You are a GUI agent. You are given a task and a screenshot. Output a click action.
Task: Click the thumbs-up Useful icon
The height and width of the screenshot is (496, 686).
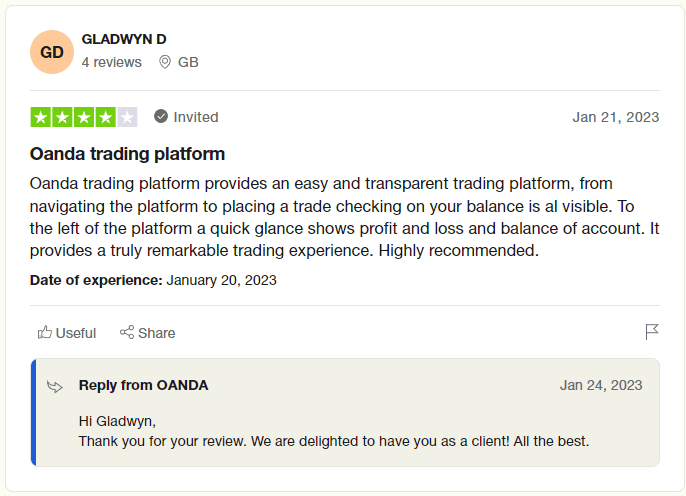[x=45, y=332]
